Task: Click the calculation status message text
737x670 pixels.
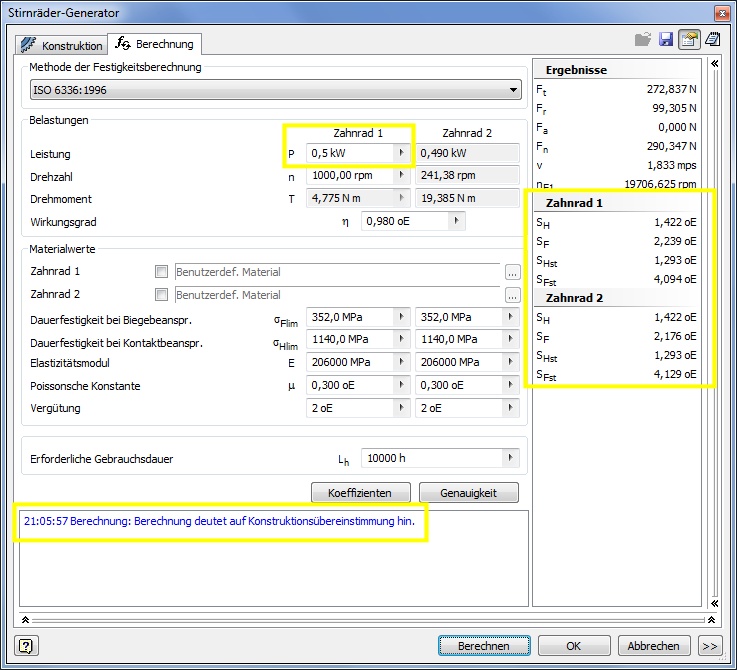Action: (x=220, y=521)
